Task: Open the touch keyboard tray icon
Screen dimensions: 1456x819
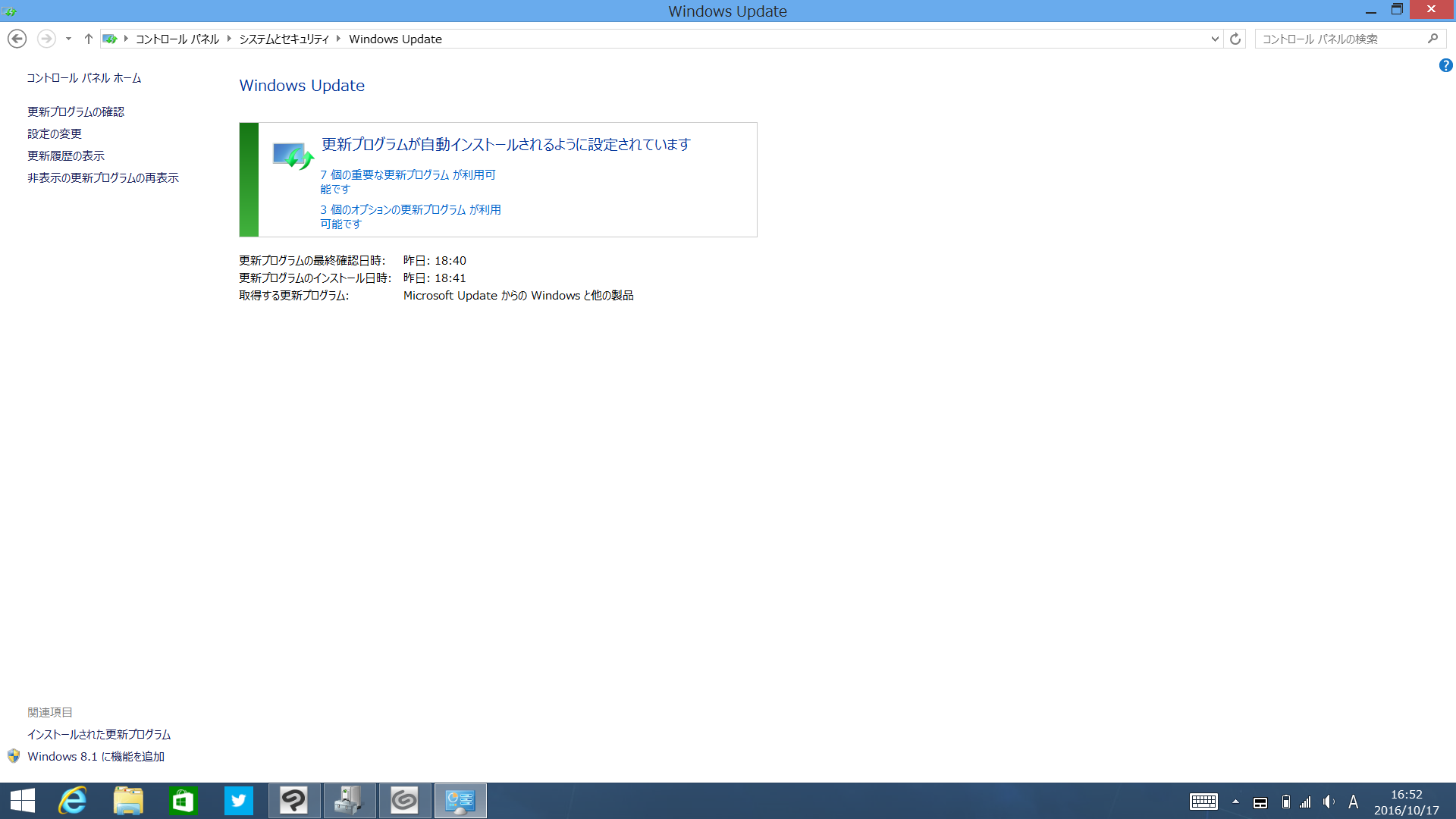Action: point(1203,802)
